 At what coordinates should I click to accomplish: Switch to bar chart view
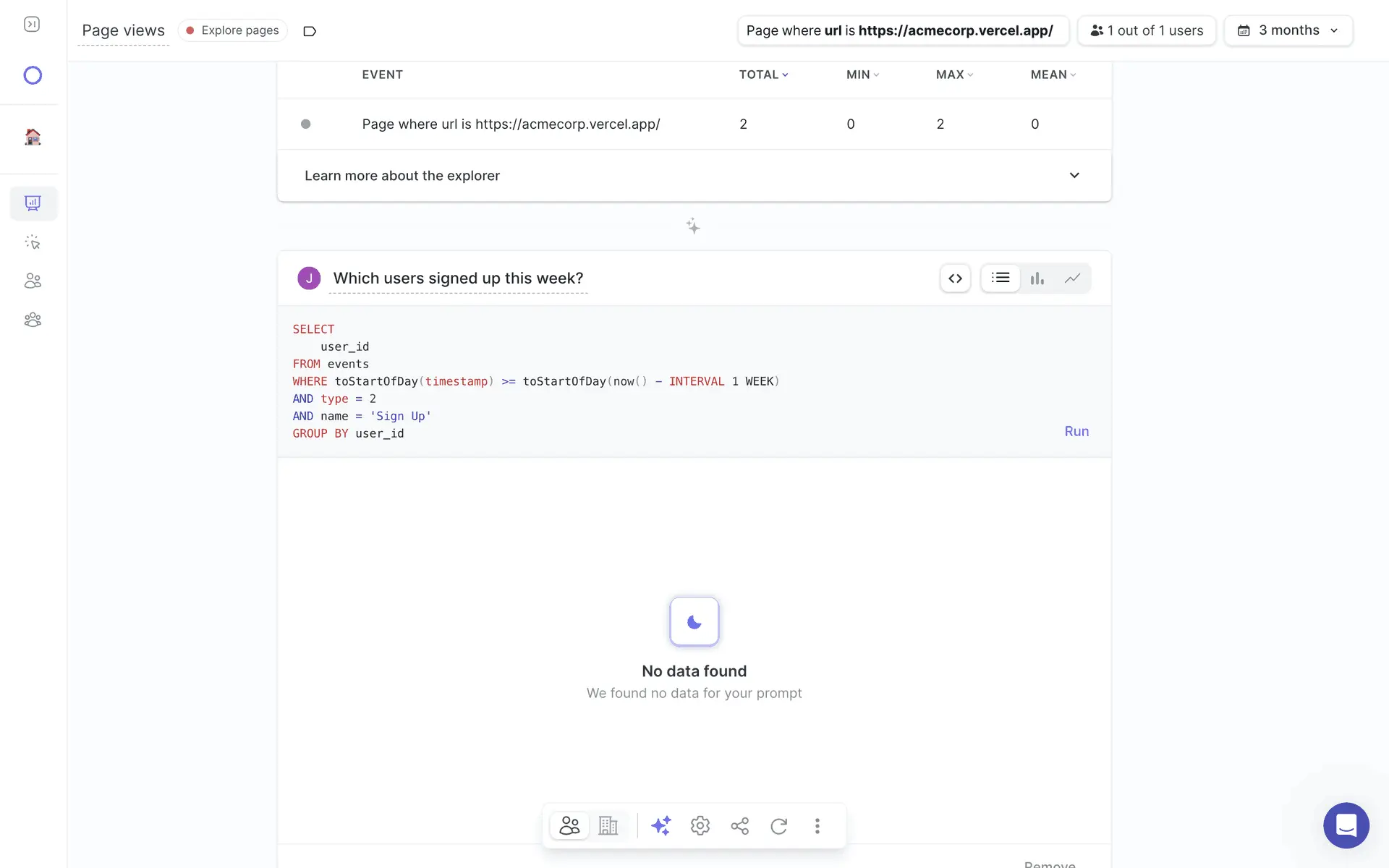1037,278
